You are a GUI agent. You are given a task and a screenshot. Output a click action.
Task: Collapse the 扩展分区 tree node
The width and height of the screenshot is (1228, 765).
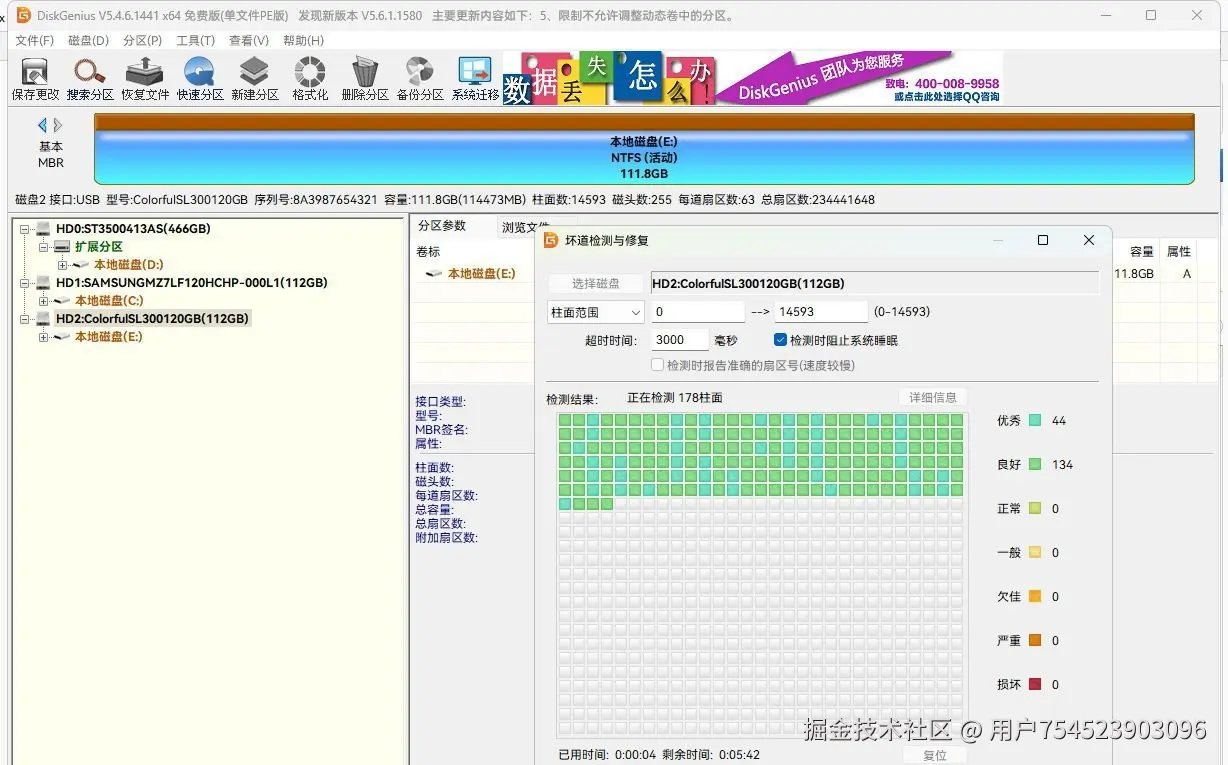click(43, 247)
